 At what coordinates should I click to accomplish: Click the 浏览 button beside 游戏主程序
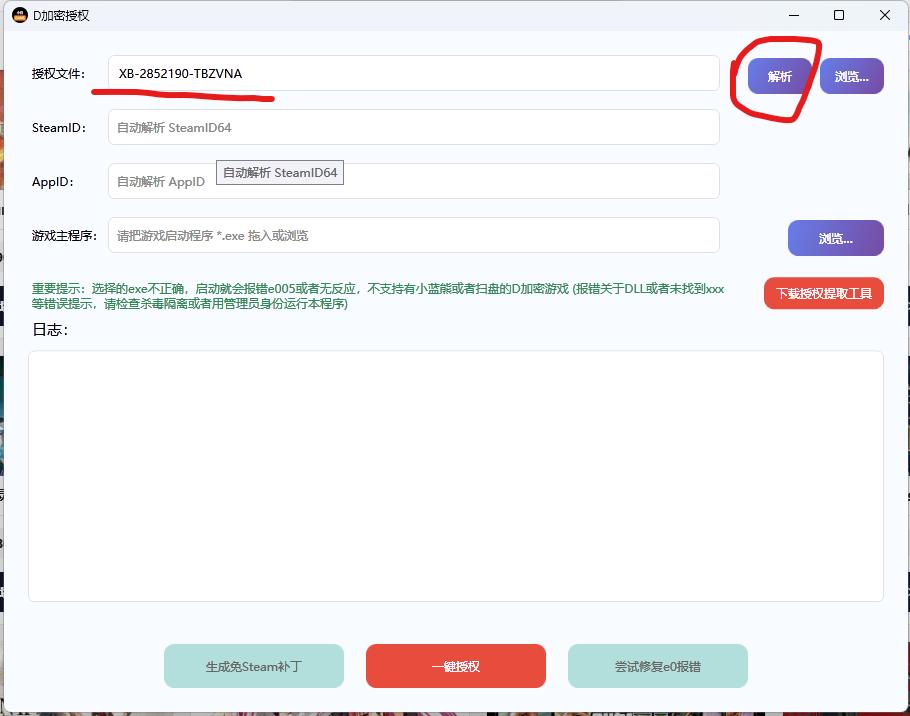pyautogui.click(x=836, y=238)
